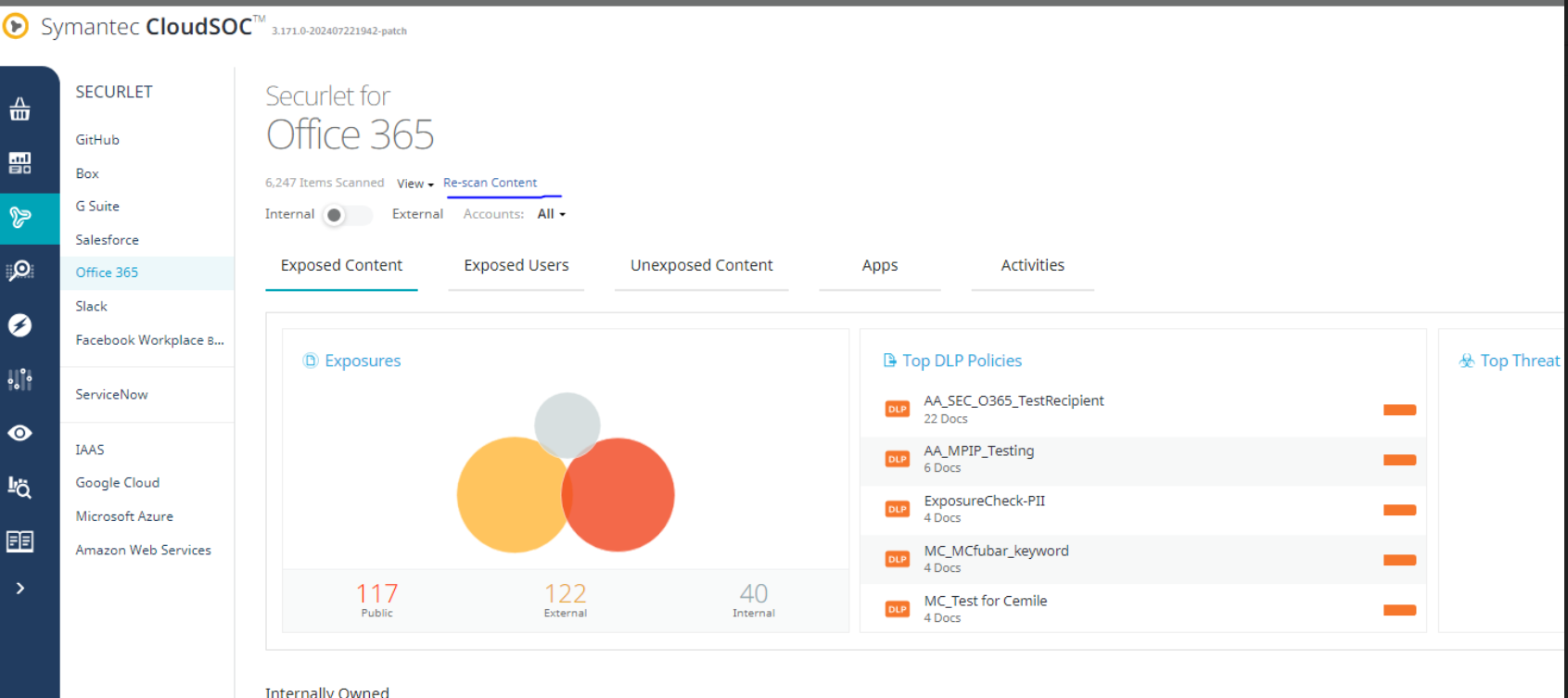1568x698 pixels.
Task: Open the sliders settings icon in sidebar
Action: coord(19,379)
